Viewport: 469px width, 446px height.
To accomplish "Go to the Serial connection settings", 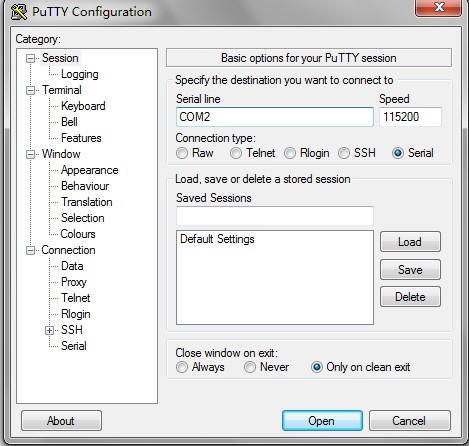I will pos(74,346).
